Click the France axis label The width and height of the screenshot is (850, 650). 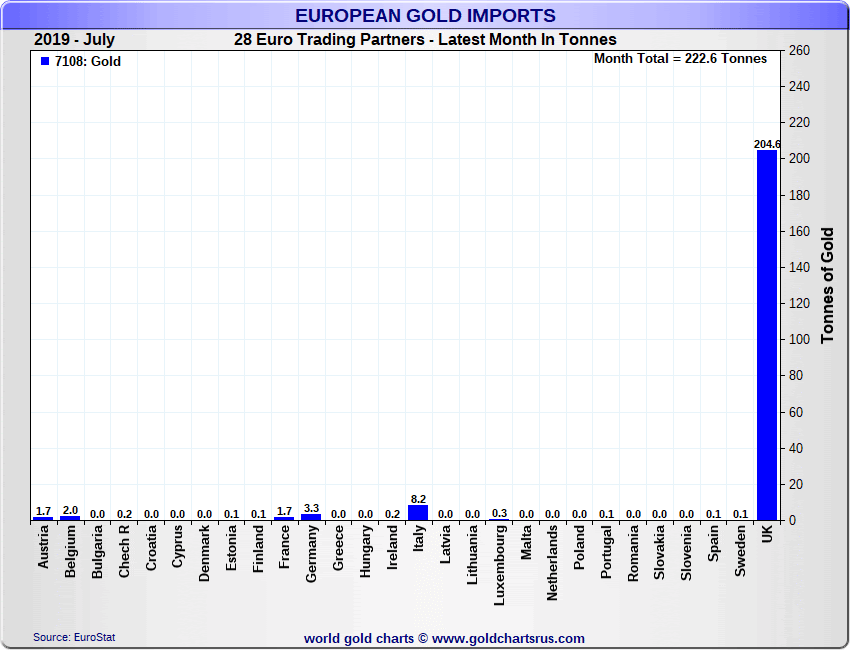(285, 547)
